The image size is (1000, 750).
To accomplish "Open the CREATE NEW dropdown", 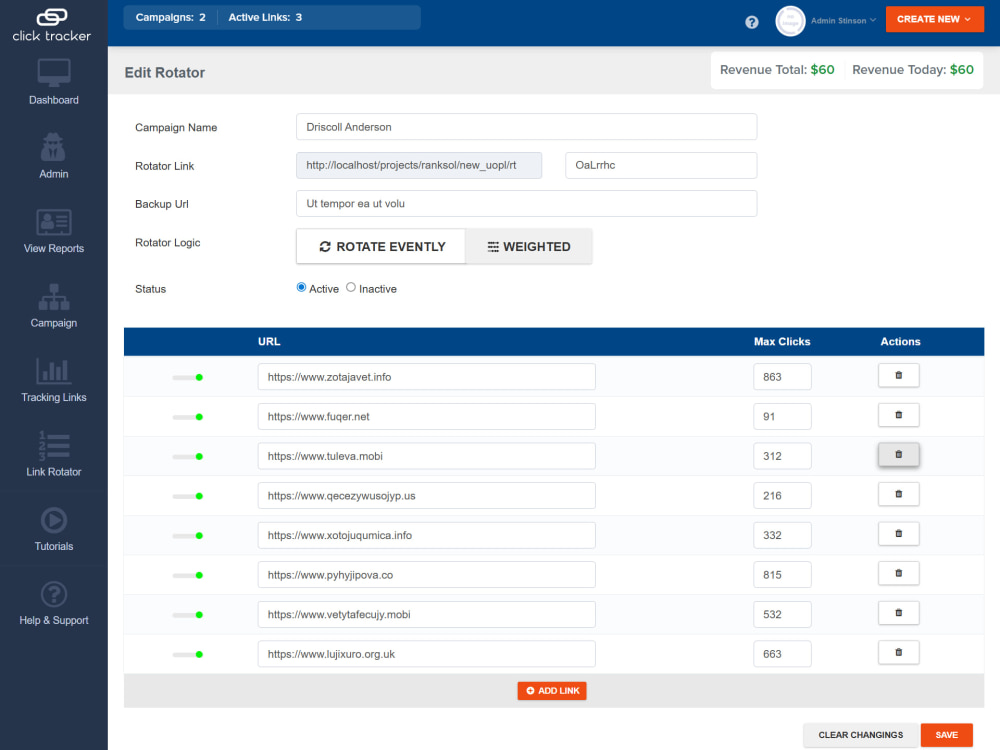I will pos(934,19).
